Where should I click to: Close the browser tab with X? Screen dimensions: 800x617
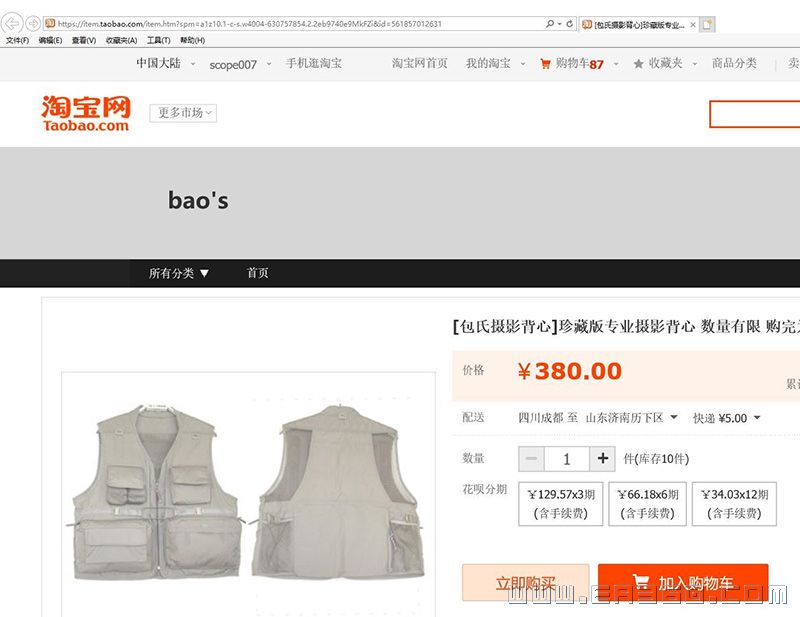tap(693, 24)
